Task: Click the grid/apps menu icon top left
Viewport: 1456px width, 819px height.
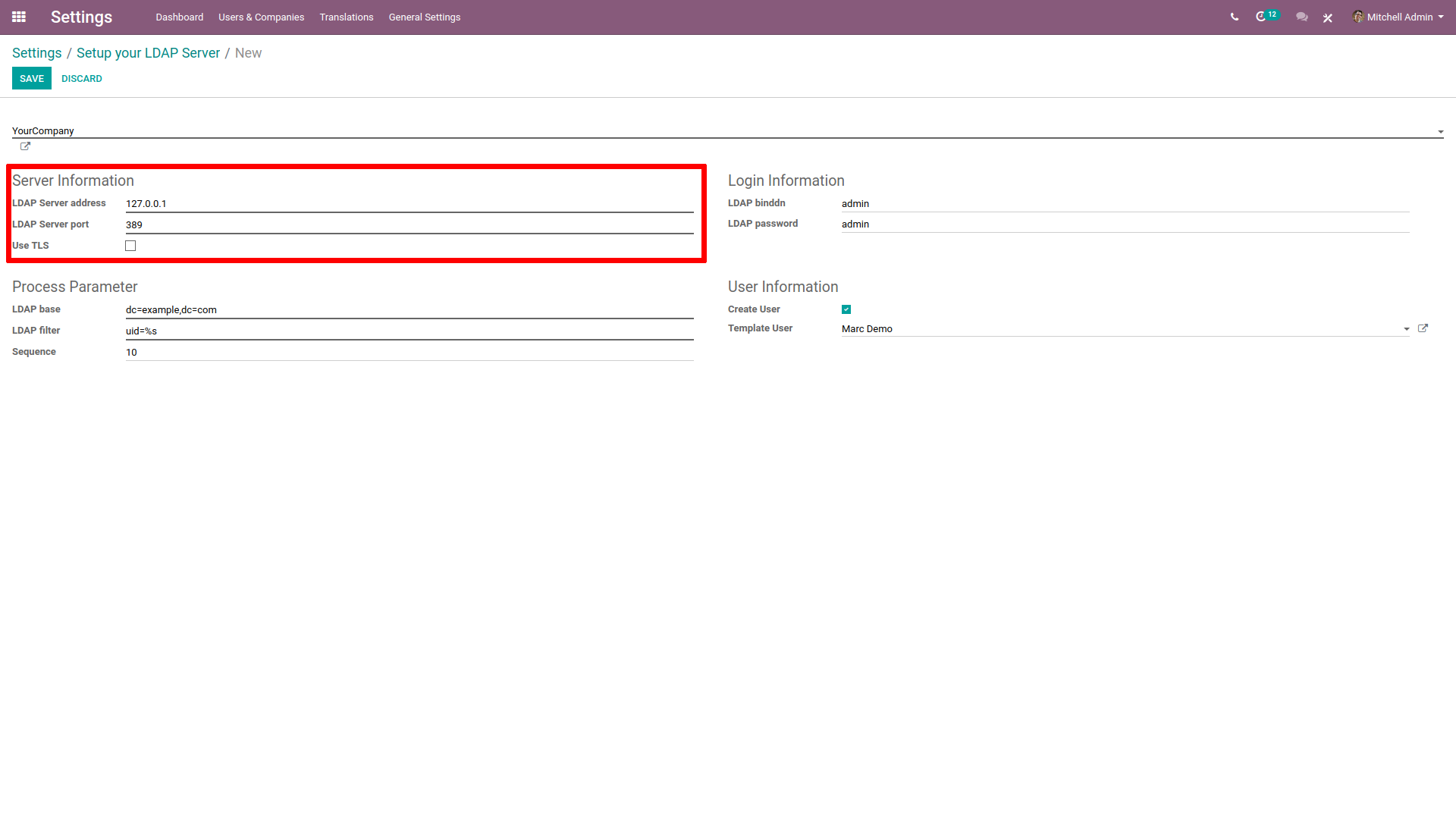Action: pos(19,17)
